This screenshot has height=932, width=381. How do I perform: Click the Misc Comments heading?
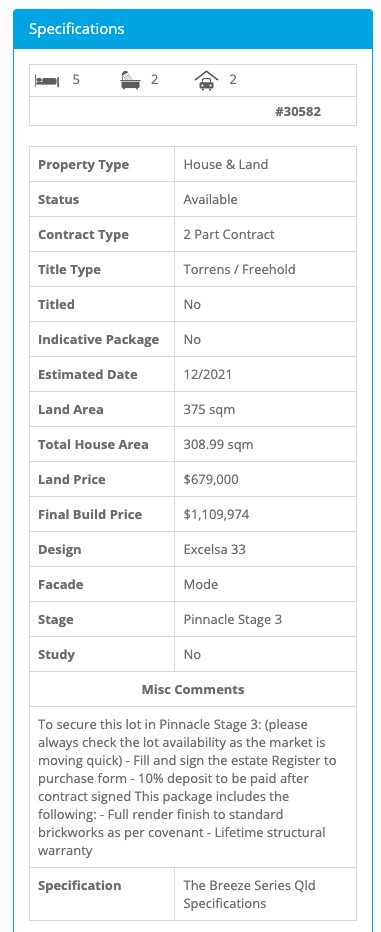[193, 689]
